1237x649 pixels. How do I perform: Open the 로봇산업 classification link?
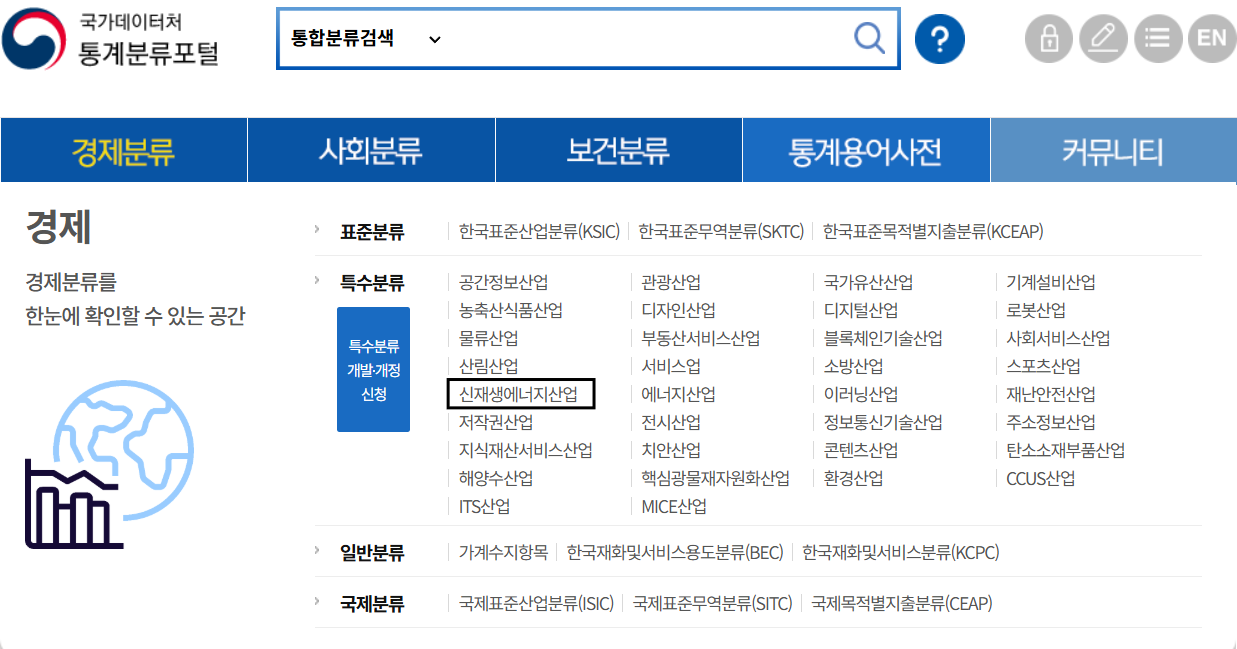[1036, 310]
